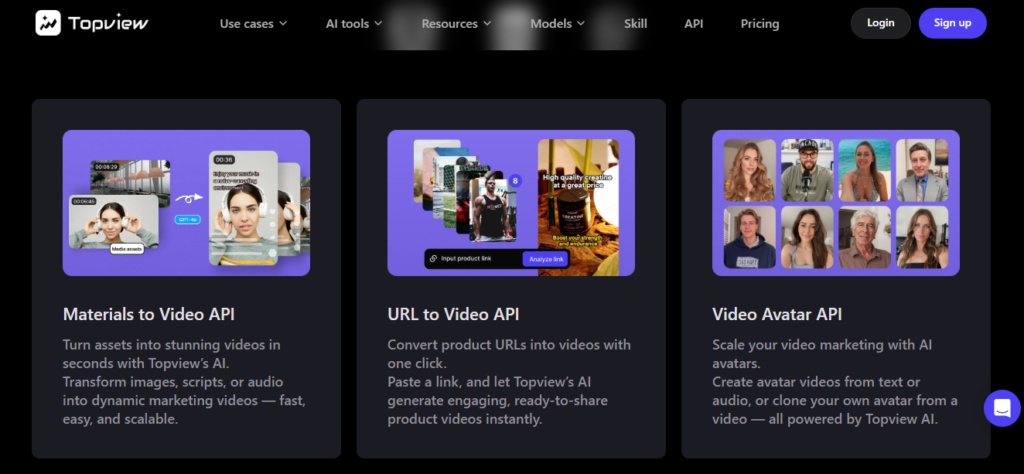
Task: Open the URL to Video API heading
Action: 453,314
